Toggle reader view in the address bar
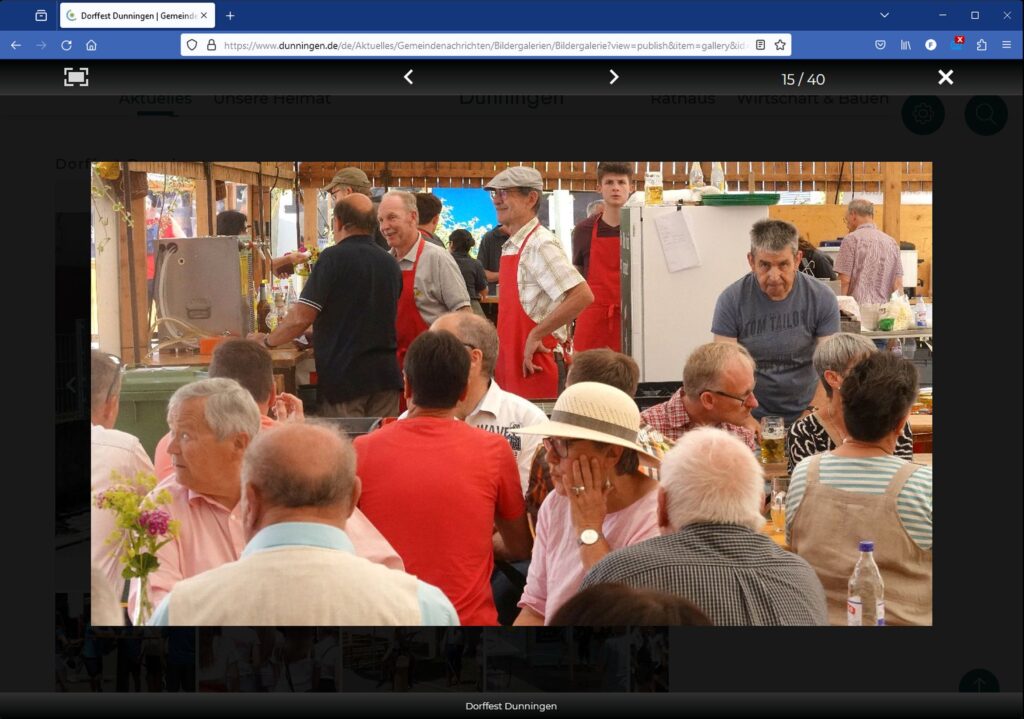Viewport: 1024px width, 719px height. pos(760,45)
